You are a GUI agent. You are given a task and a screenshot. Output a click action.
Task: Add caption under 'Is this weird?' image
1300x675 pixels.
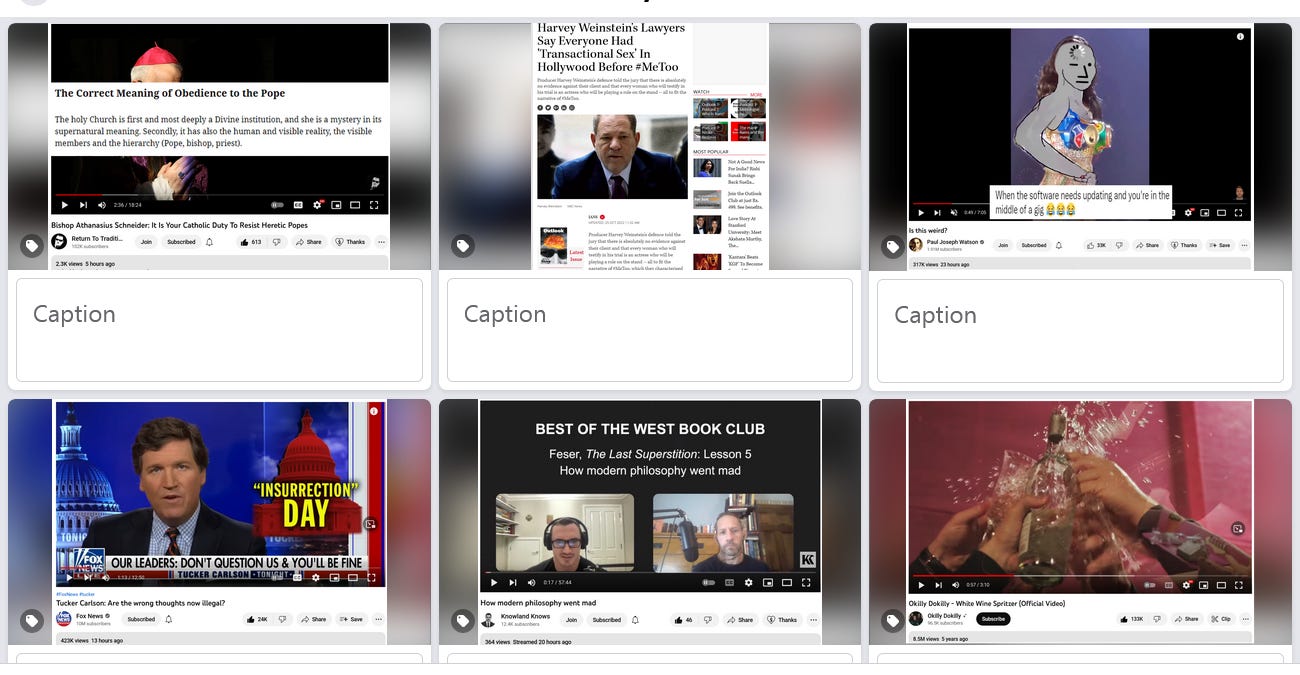coord(1080,330)
